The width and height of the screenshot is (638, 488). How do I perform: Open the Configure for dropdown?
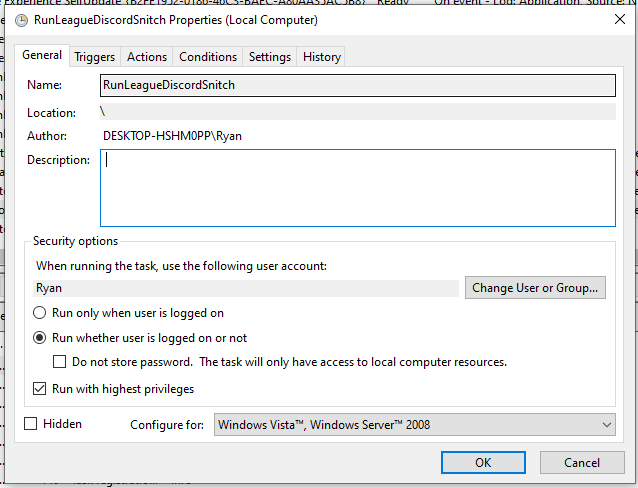pyautogui.click(x=415, y=425)
